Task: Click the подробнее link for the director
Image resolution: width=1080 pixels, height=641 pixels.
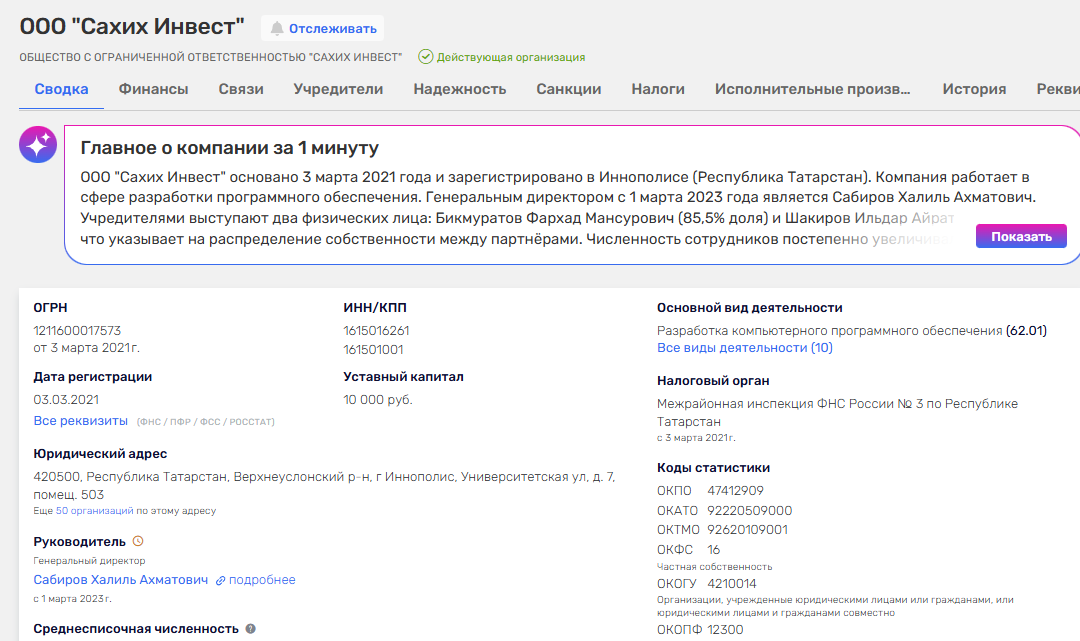Action: (263, 580)
